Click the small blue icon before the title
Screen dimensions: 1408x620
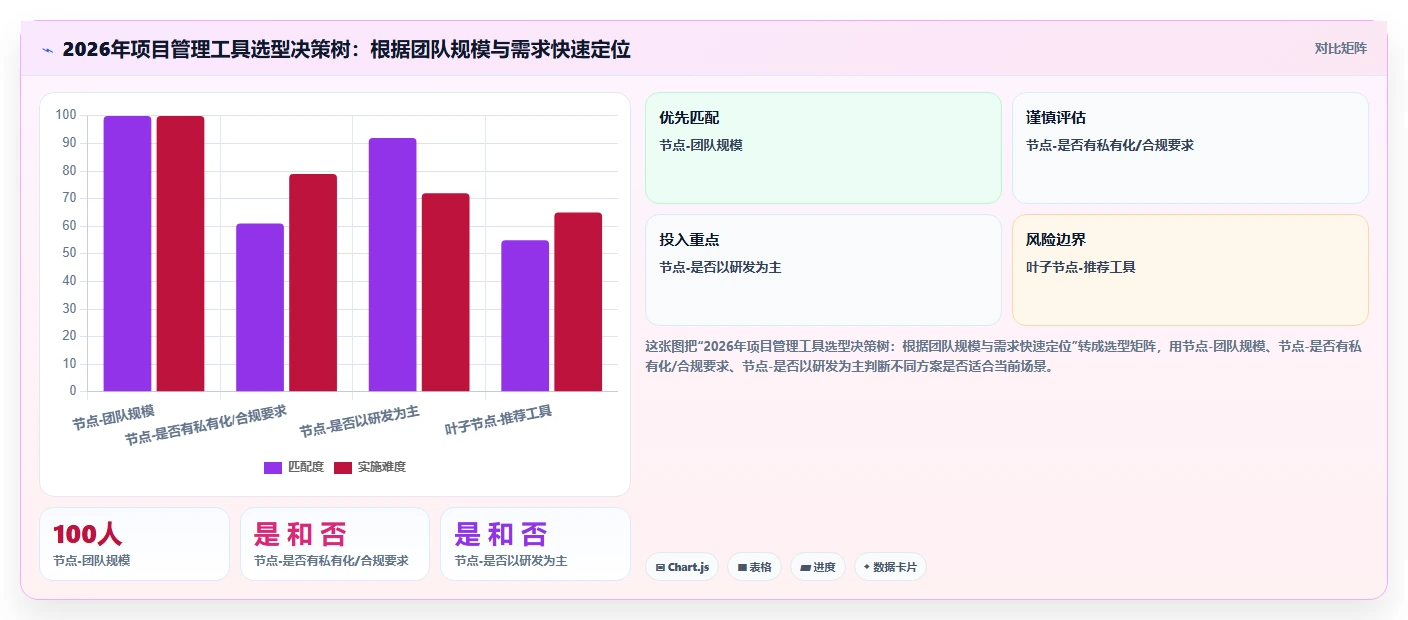[47, 50]
